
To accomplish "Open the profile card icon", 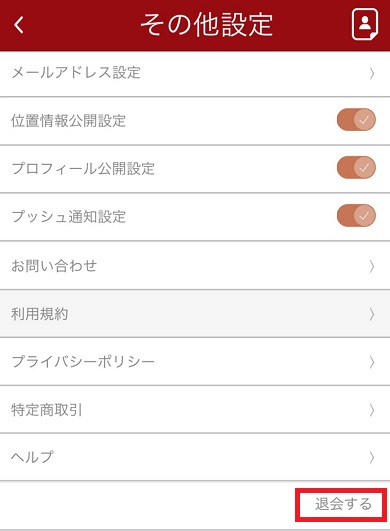I will (365, 24).
